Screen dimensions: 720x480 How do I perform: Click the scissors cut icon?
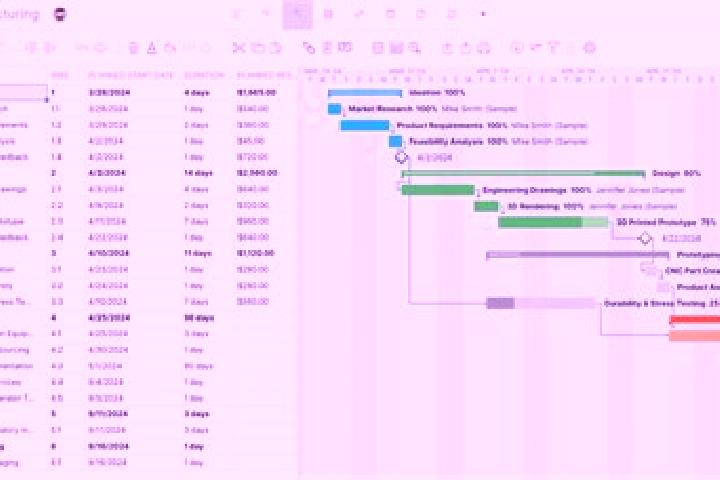click(x=238, y=47)
